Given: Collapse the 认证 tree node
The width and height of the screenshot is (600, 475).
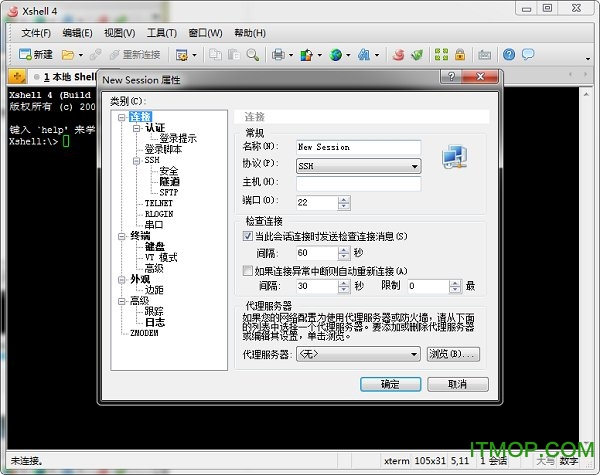Looking at the screenshot, I should click(x=137, y=128).
